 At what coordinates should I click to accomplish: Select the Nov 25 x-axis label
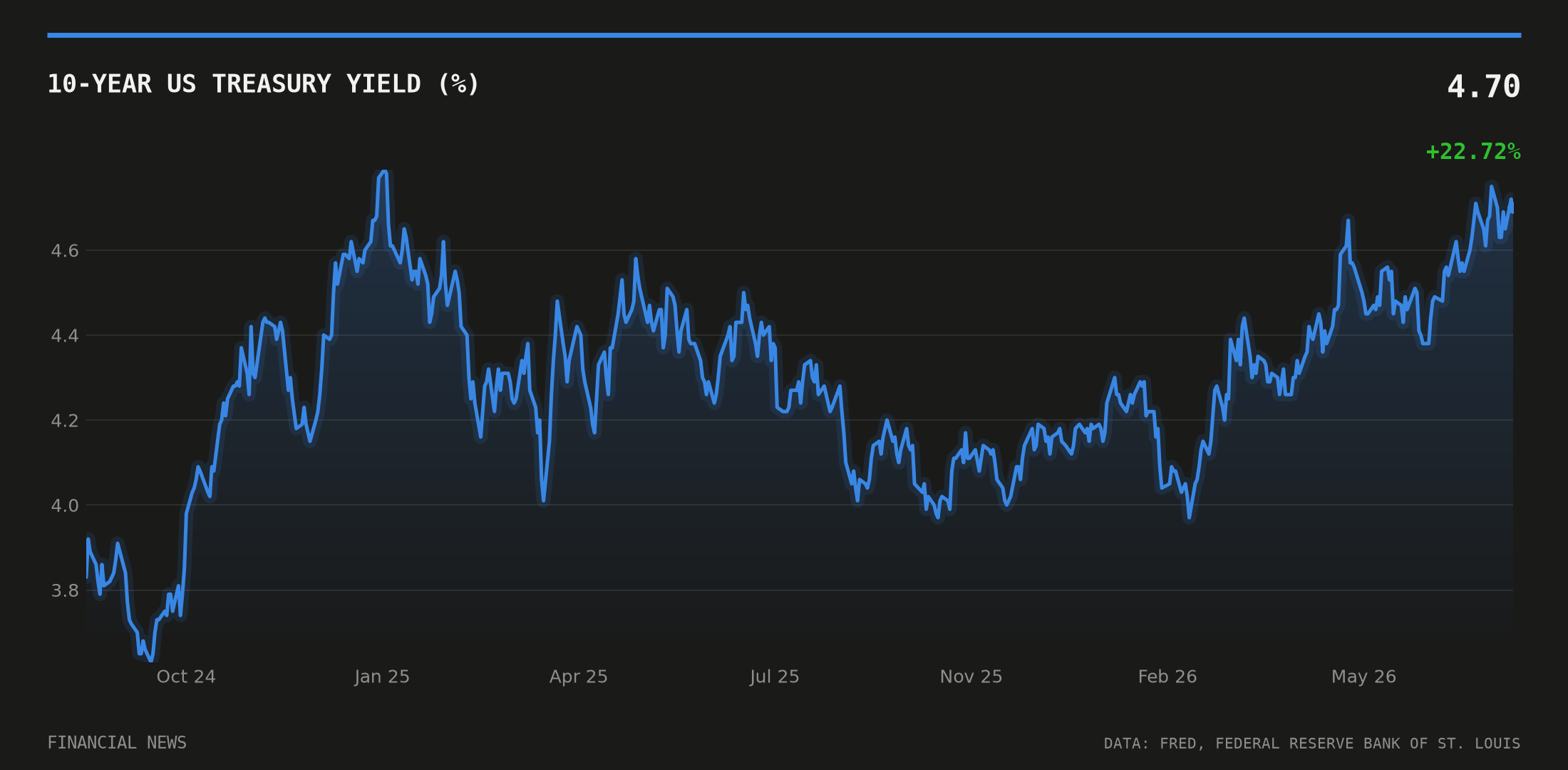pyautogui.click(x=971, y=677)
